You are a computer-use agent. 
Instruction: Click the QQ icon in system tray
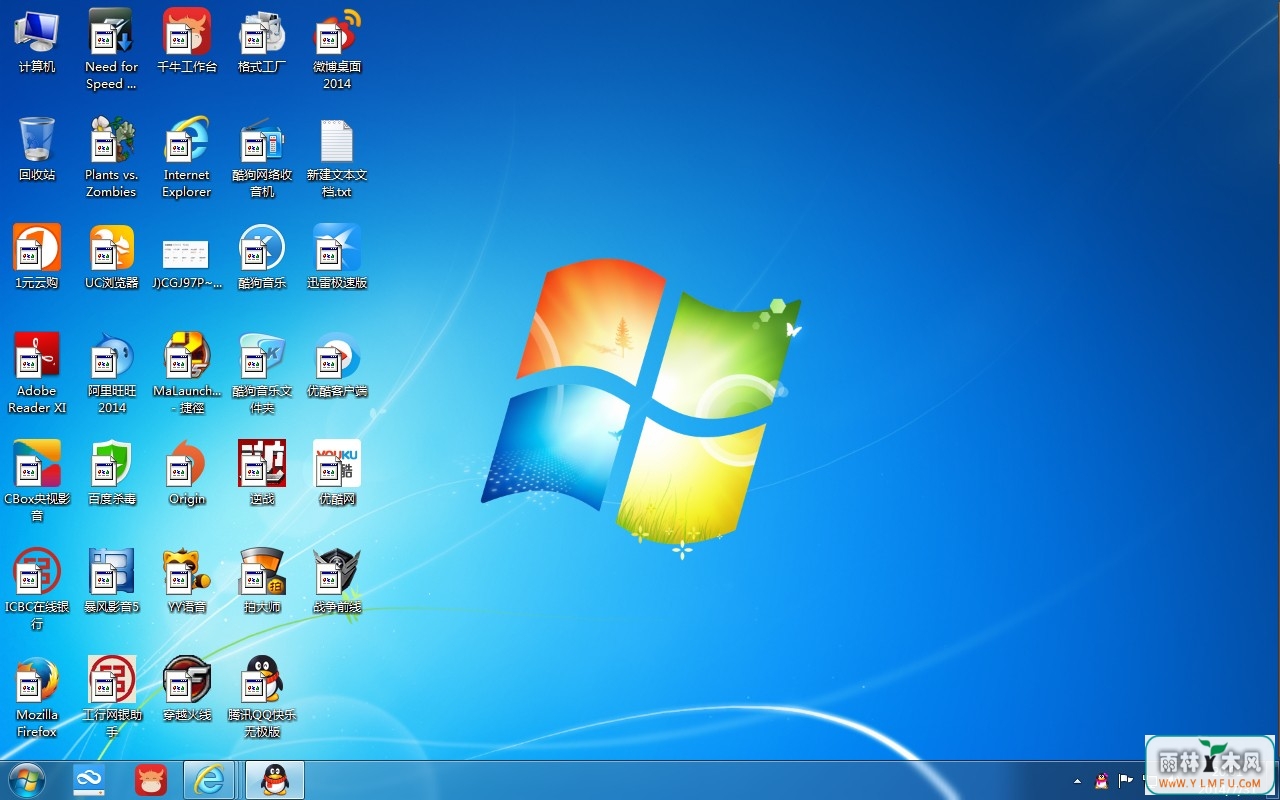coord(1101,781)
